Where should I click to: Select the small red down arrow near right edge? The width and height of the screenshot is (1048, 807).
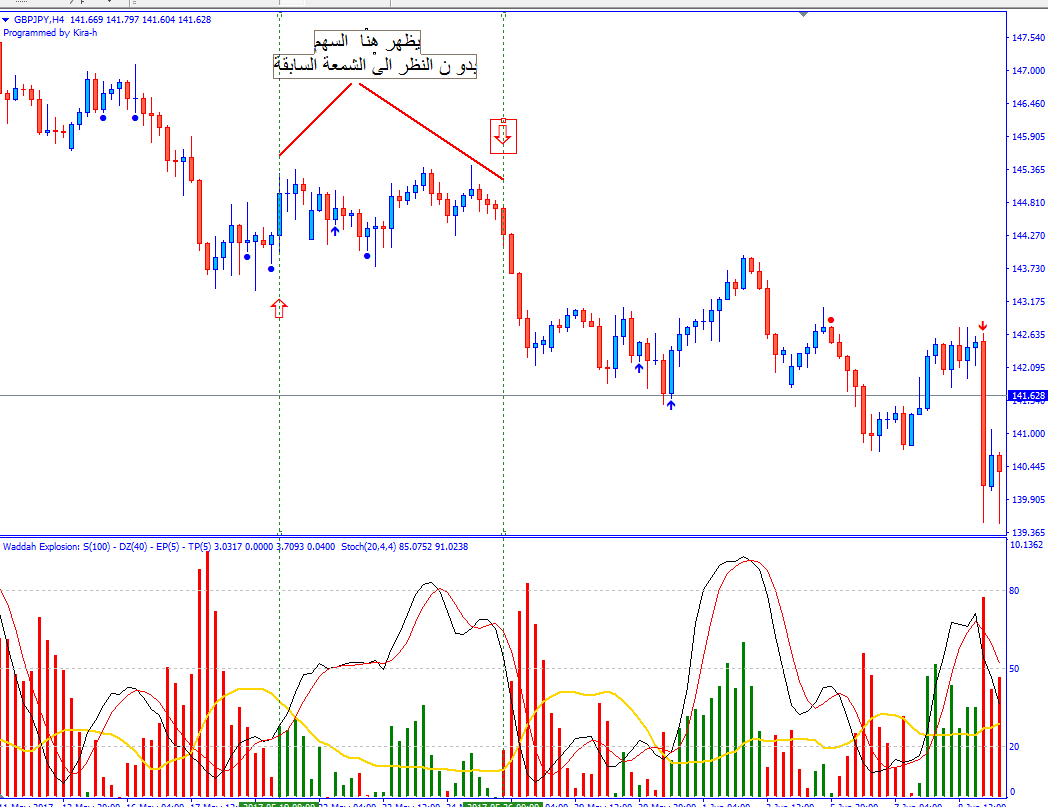983,326
